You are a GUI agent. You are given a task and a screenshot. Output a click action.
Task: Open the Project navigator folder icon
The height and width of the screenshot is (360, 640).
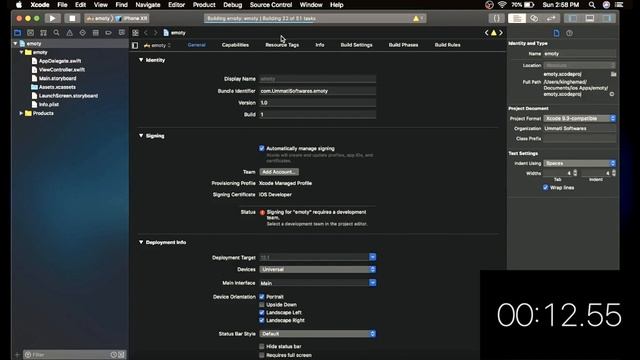(18, 33)
